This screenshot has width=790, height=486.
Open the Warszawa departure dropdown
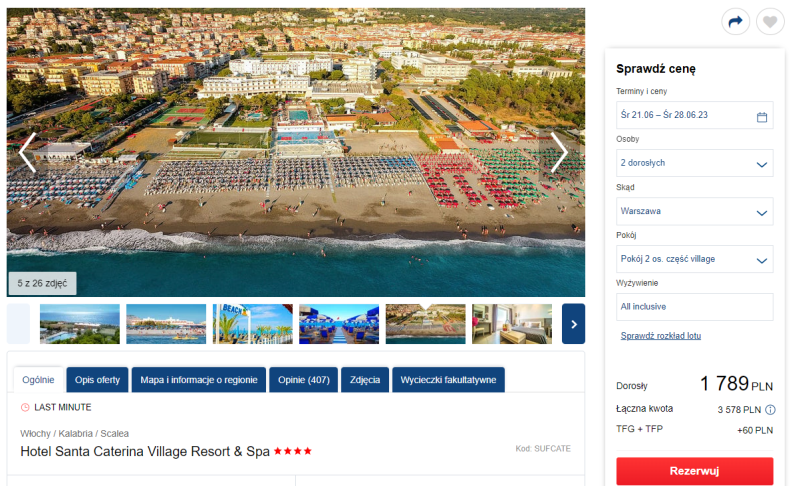click(694, 211)
